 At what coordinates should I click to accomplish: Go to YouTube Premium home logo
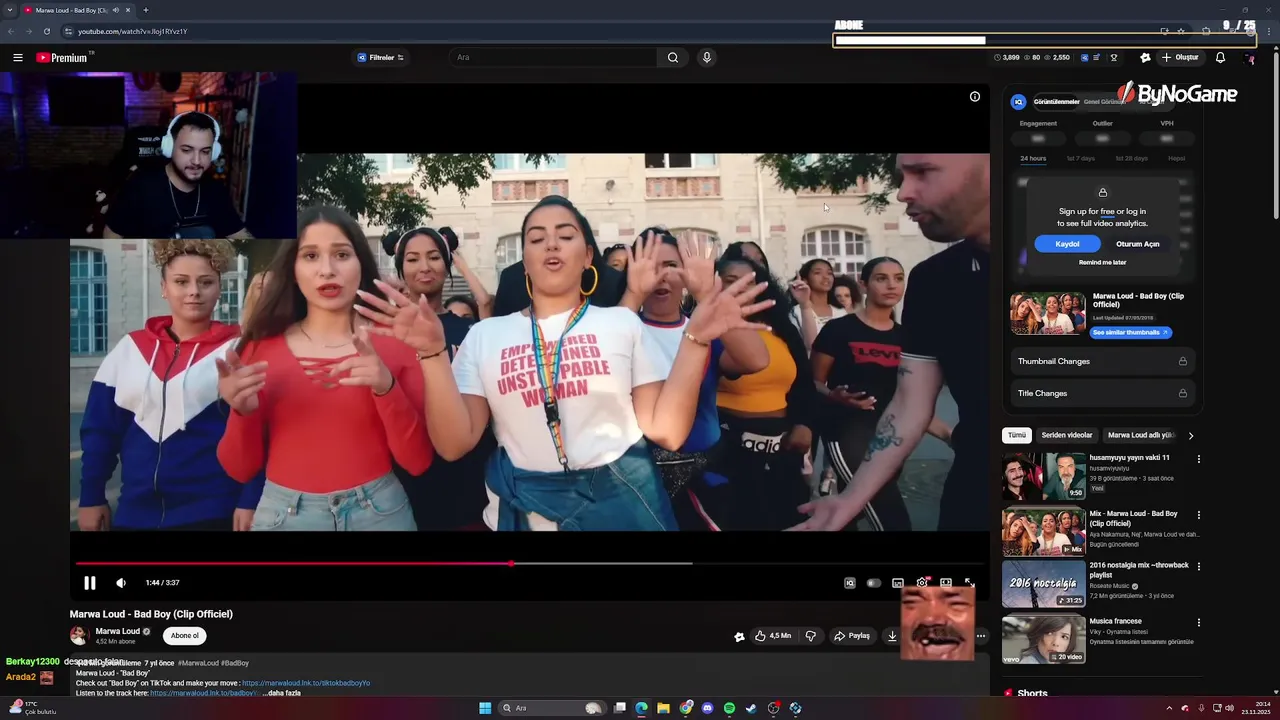[x=62, y=58]
